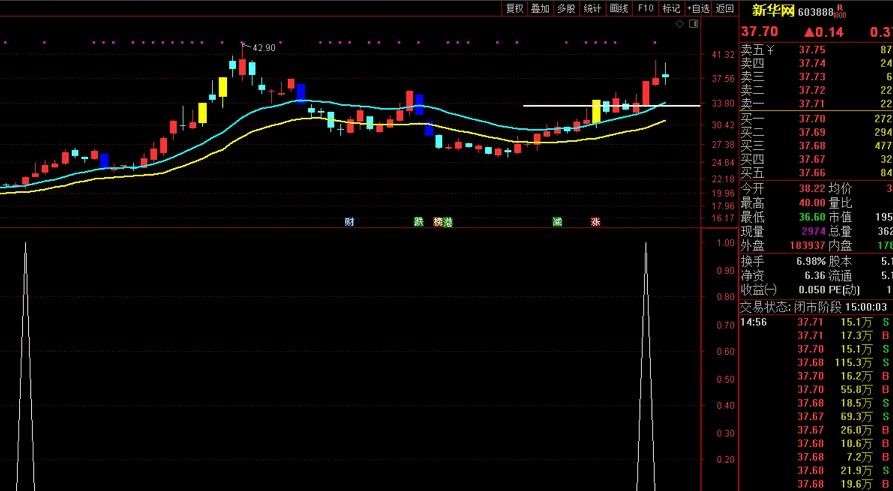Click the 减 event marker on timeline
This screenshot has height=491, width=893.
(557, 222)
